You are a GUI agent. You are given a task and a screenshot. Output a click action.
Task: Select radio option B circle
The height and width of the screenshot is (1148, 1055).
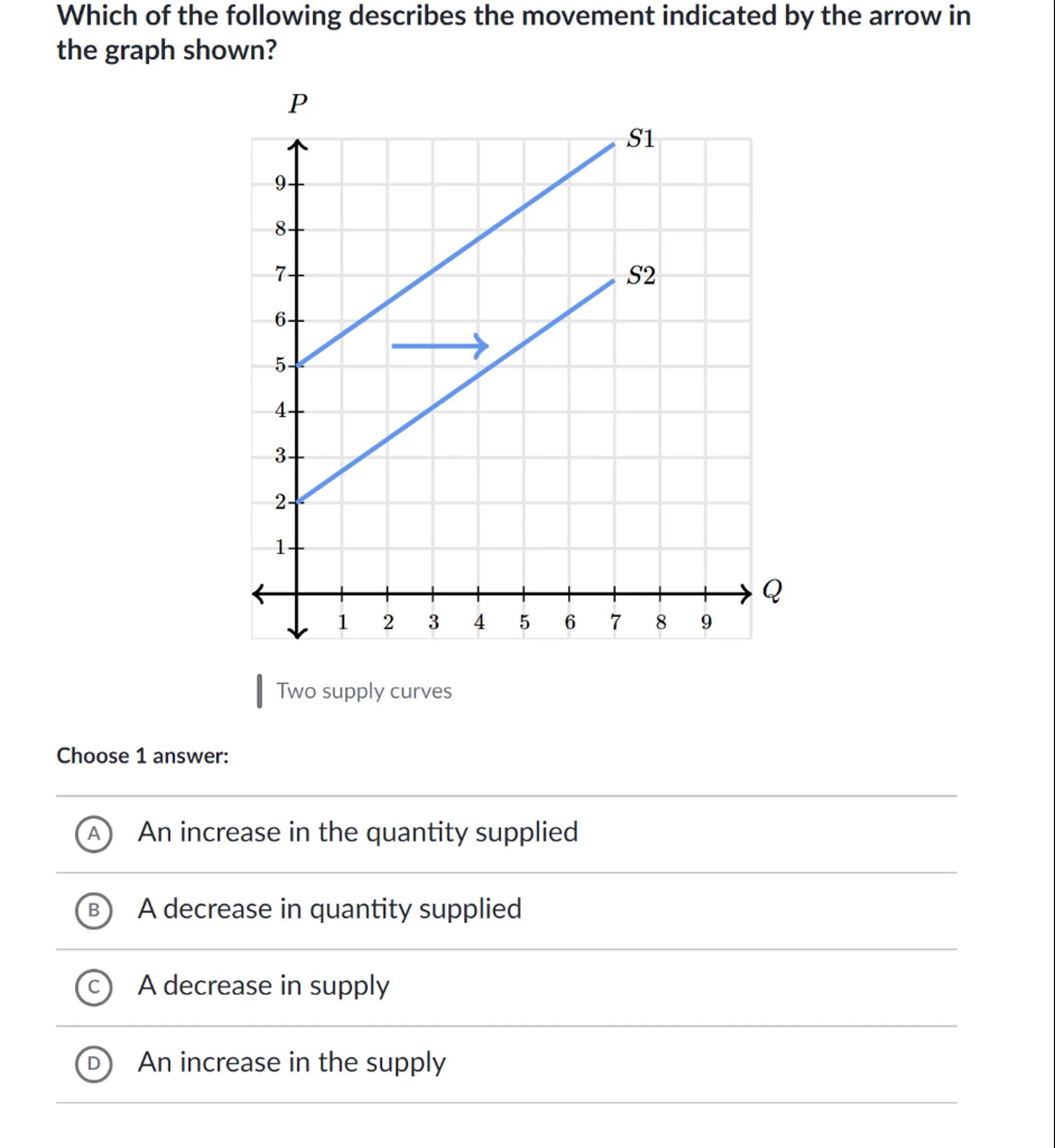pyautogui.click(x=93, y=910)
